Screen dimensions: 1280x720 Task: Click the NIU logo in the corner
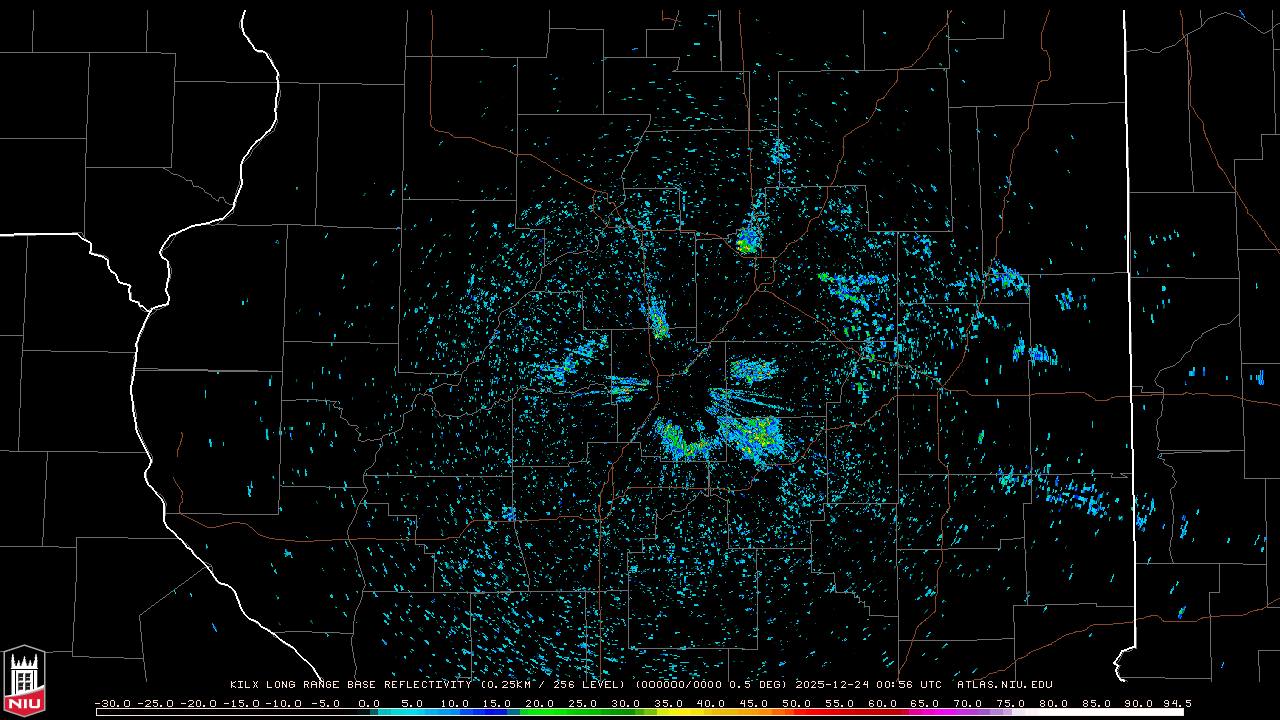[x=24, y=681]
